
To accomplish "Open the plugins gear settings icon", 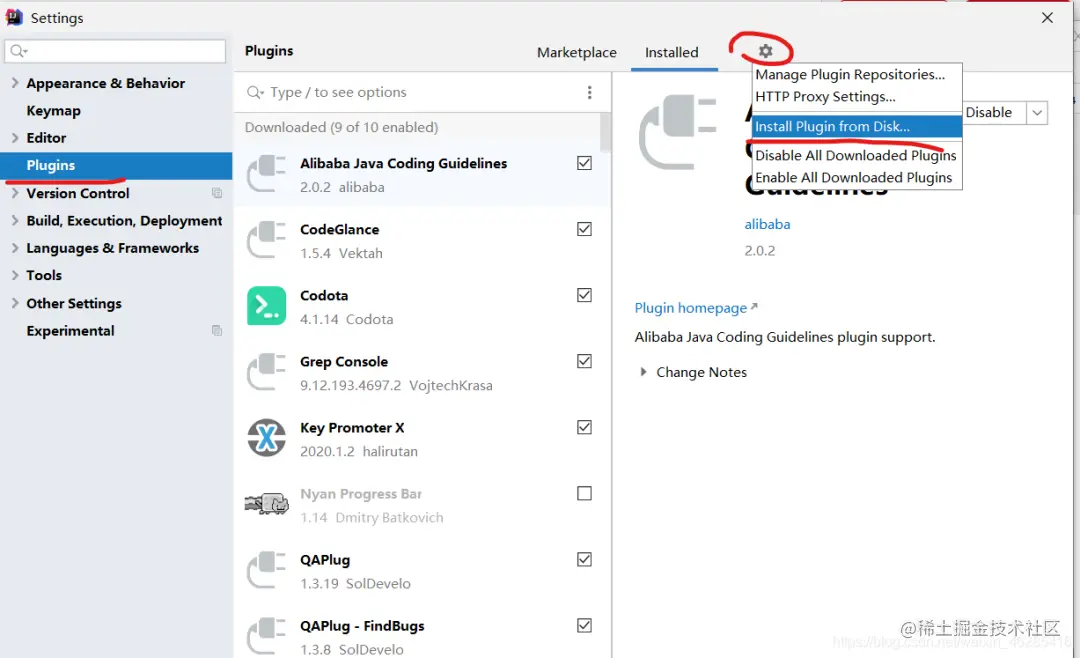I will click(x=765, y=51).
